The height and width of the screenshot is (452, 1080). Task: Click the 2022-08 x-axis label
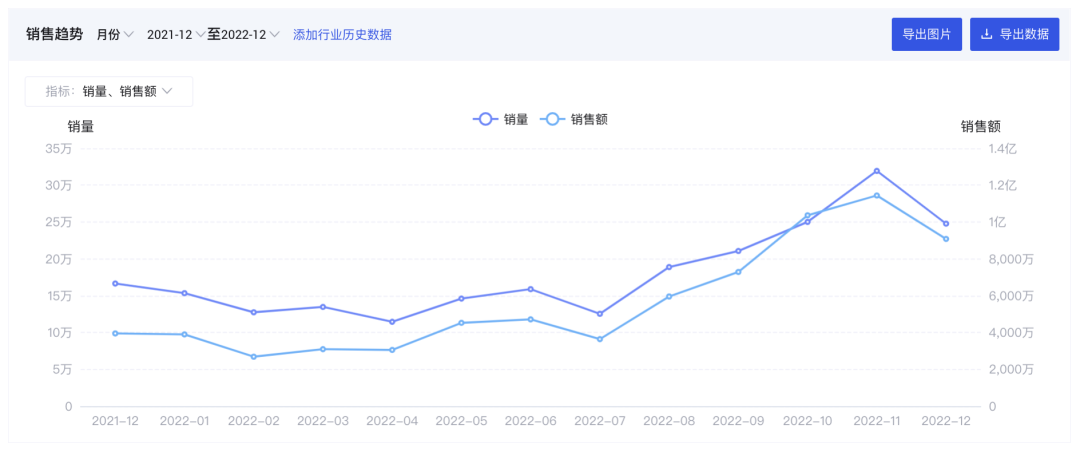point(669,421)
